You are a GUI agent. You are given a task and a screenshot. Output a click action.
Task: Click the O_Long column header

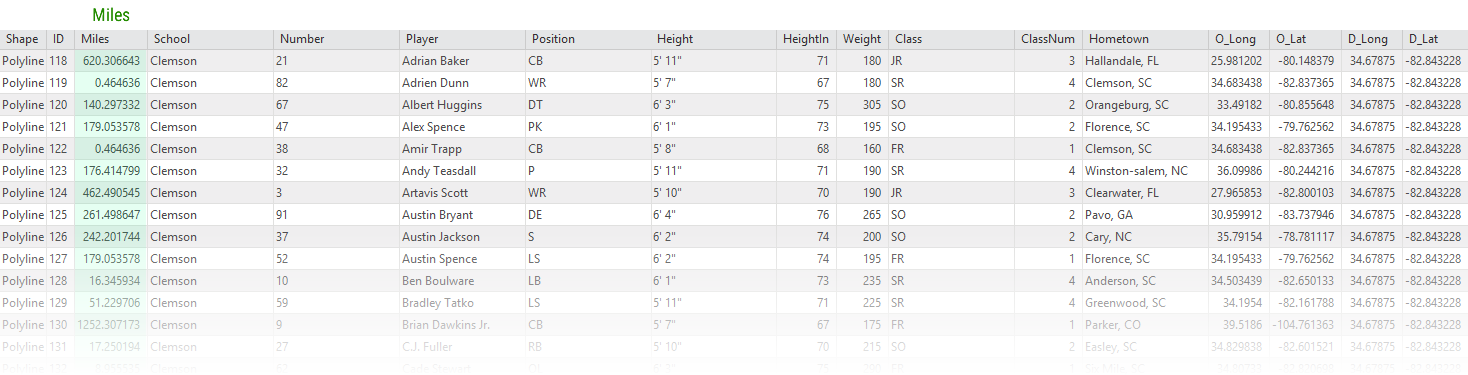click(x=1239, y=39)
